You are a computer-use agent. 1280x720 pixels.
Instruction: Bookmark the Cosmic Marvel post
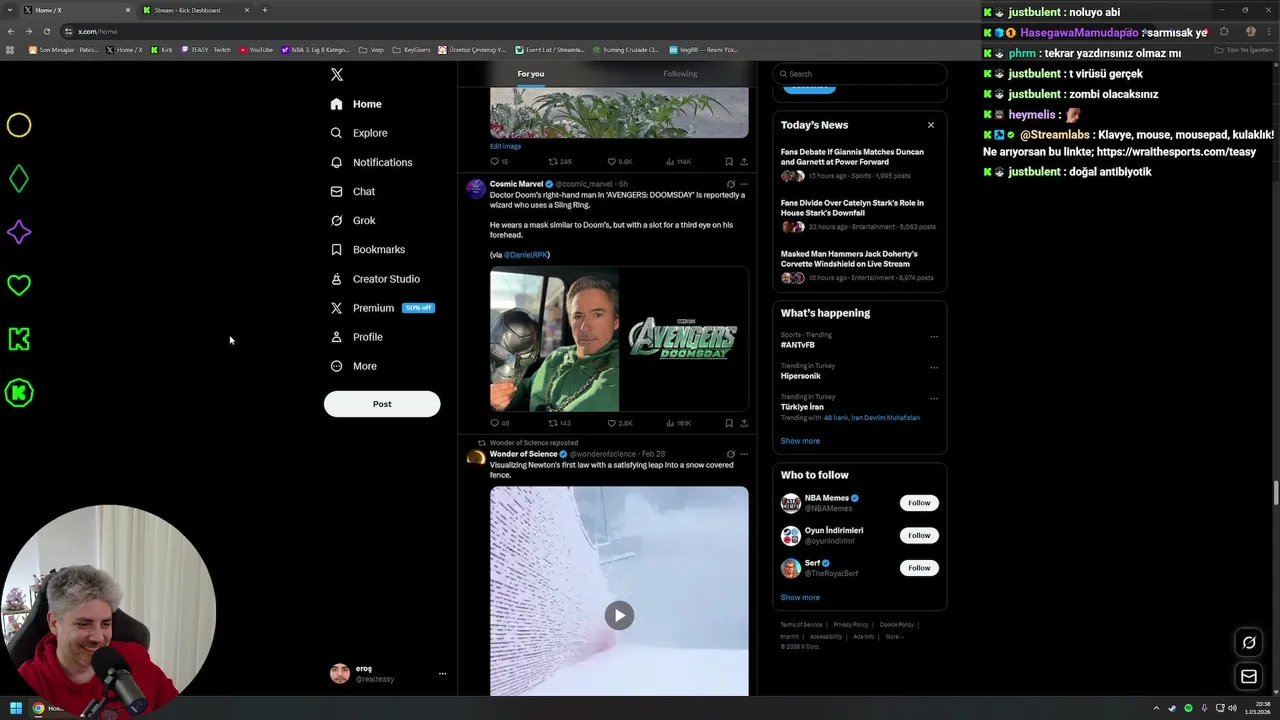point(729,423)
